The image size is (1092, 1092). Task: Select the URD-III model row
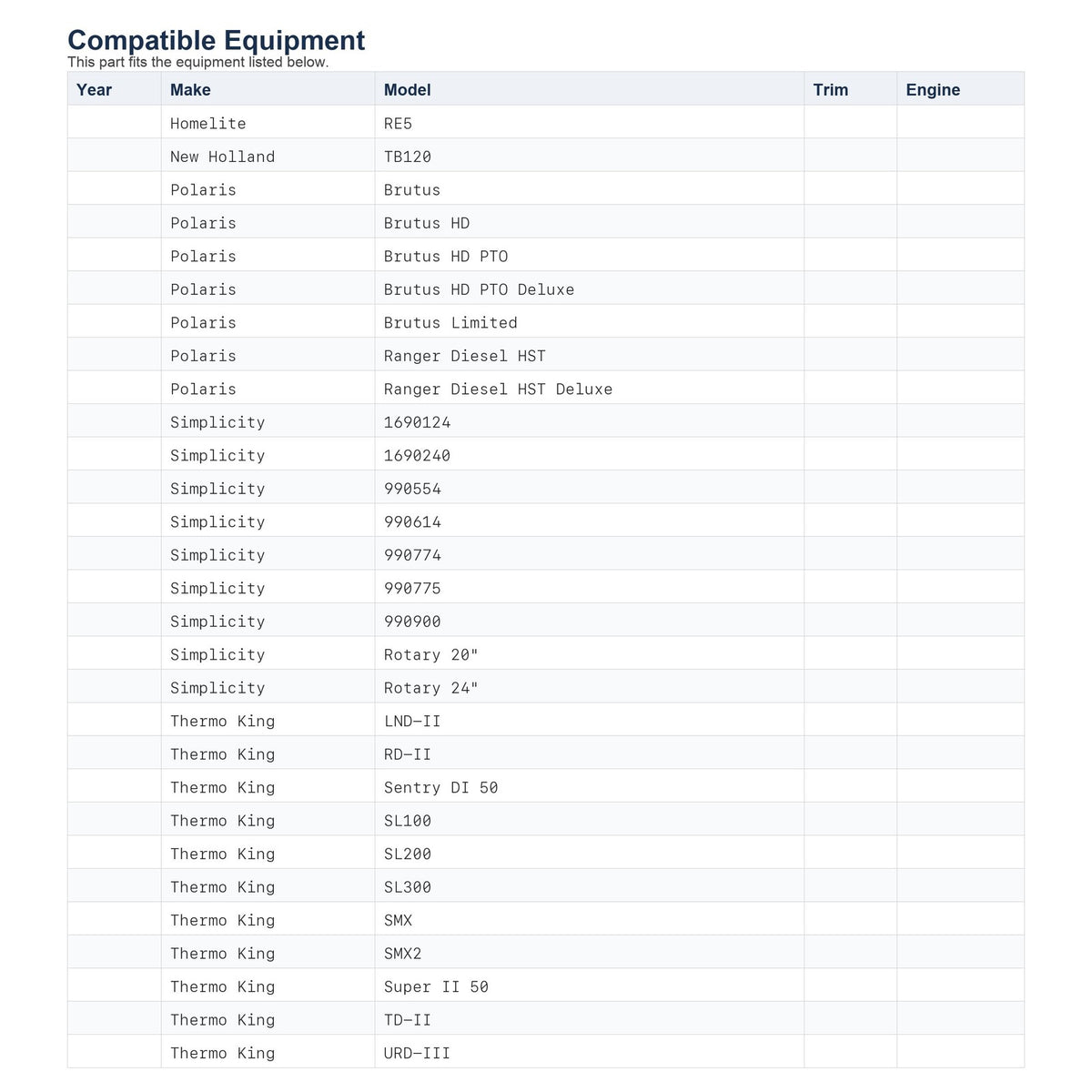[x=546, y=1053]
